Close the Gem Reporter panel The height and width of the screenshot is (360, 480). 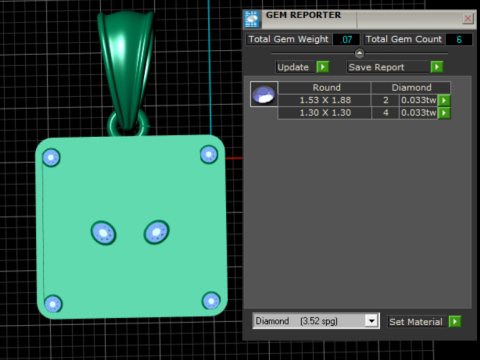pos(468,18)
